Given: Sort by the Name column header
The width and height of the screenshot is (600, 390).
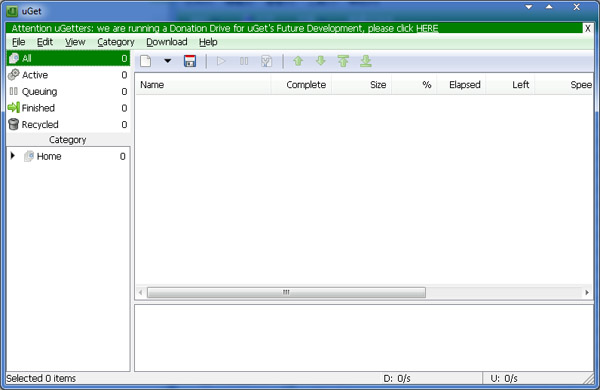Looking at the screenshot, I should pyautogui.click(x=203, y=85).
